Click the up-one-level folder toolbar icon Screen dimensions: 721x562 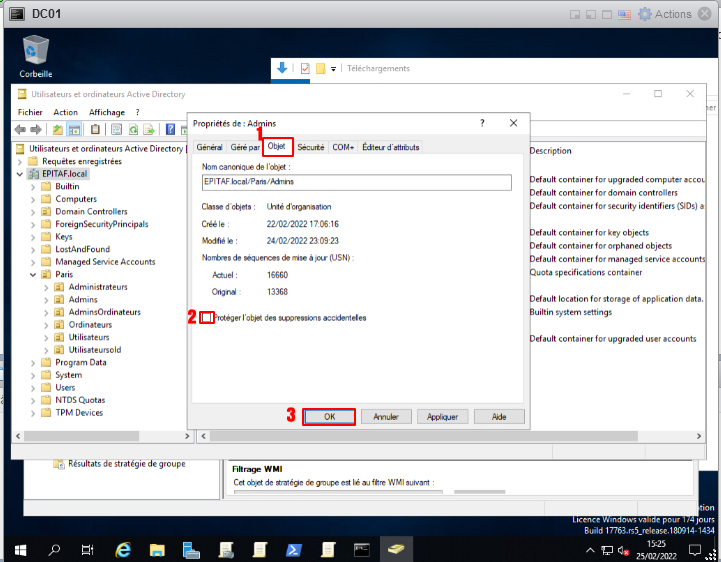coord(58,129)
